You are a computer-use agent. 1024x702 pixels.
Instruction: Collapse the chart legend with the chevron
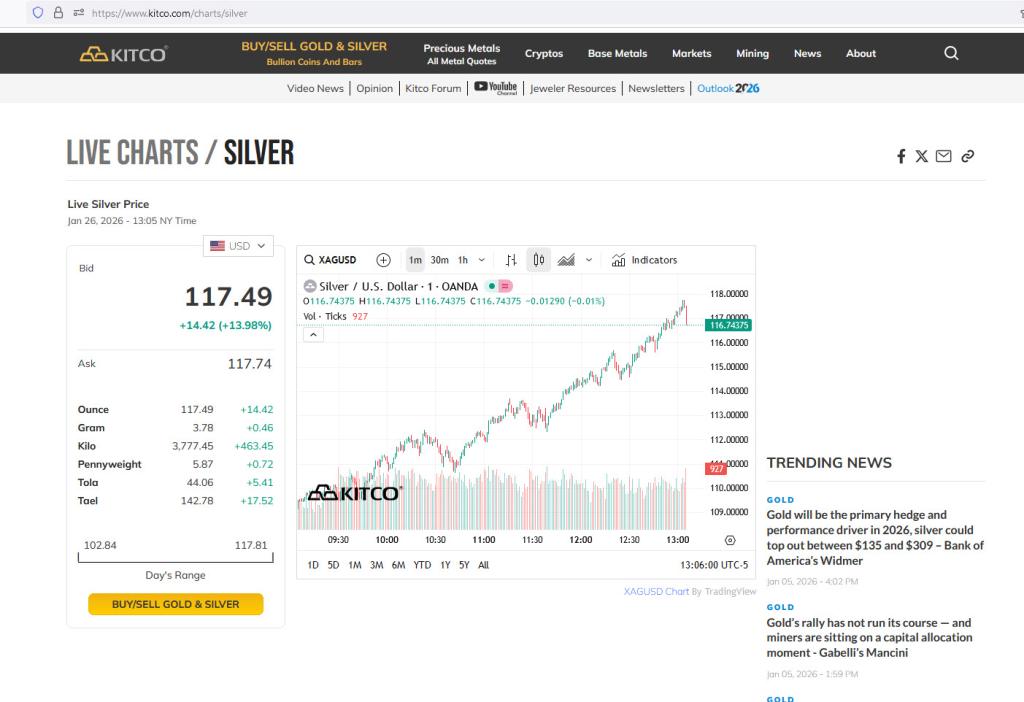click(x=314, y=334)
